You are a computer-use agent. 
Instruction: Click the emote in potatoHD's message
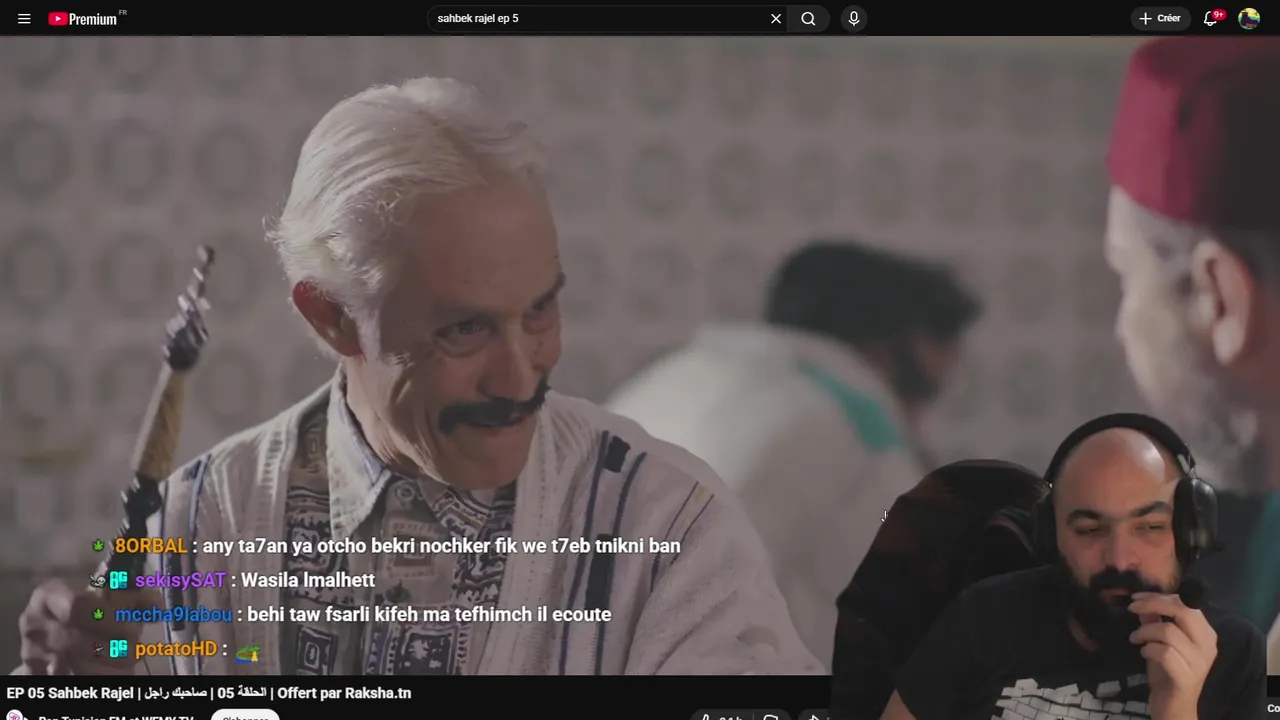(x=248, y=652)
